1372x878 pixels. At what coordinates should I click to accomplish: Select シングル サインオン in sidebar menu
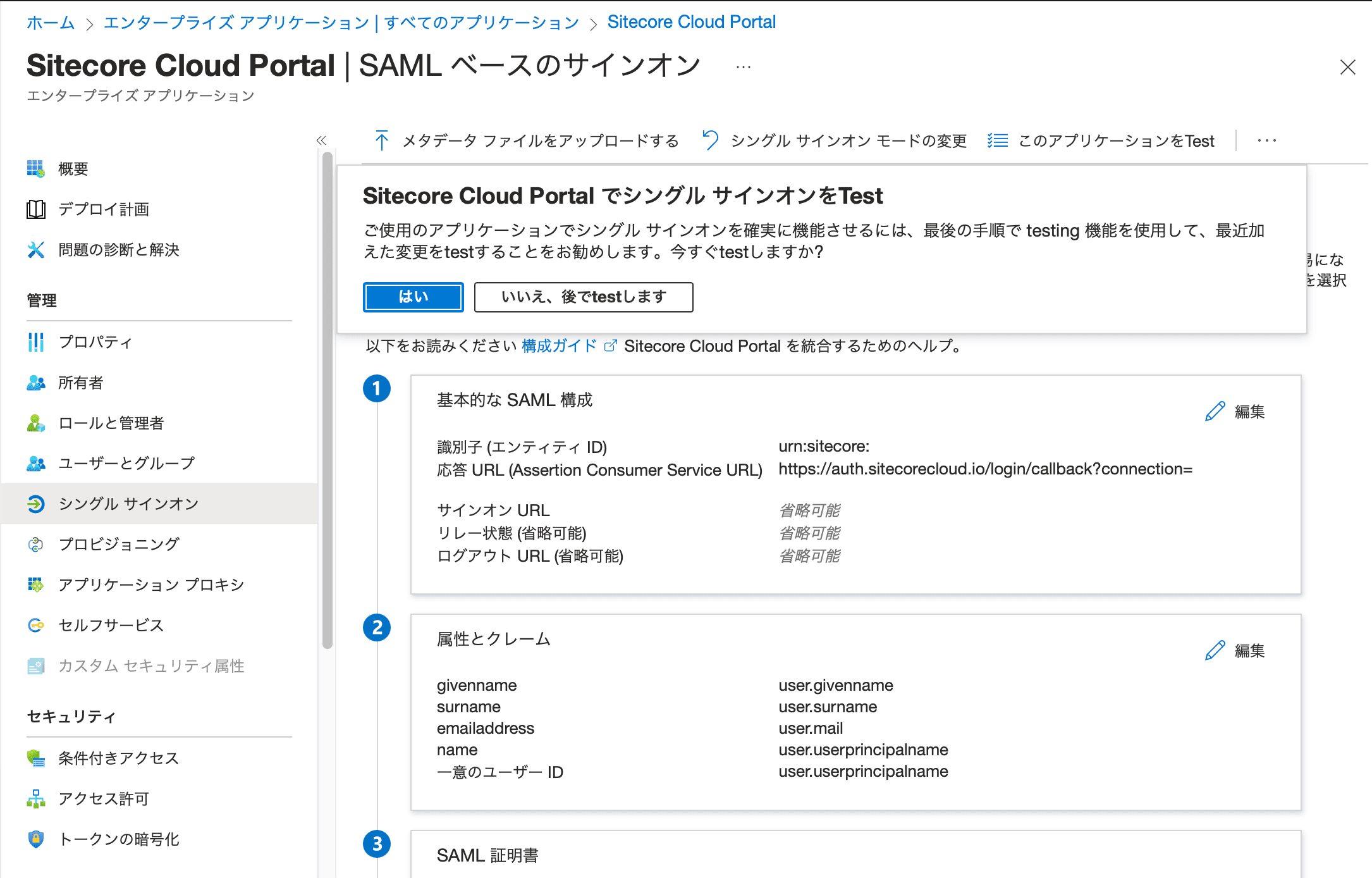pos(128,504)
